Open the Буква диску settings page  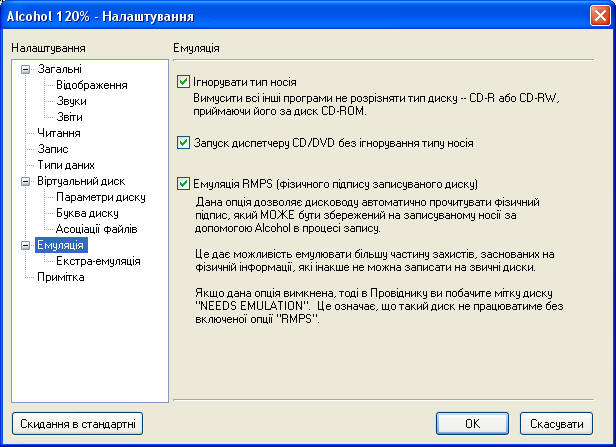click(87, 214)
